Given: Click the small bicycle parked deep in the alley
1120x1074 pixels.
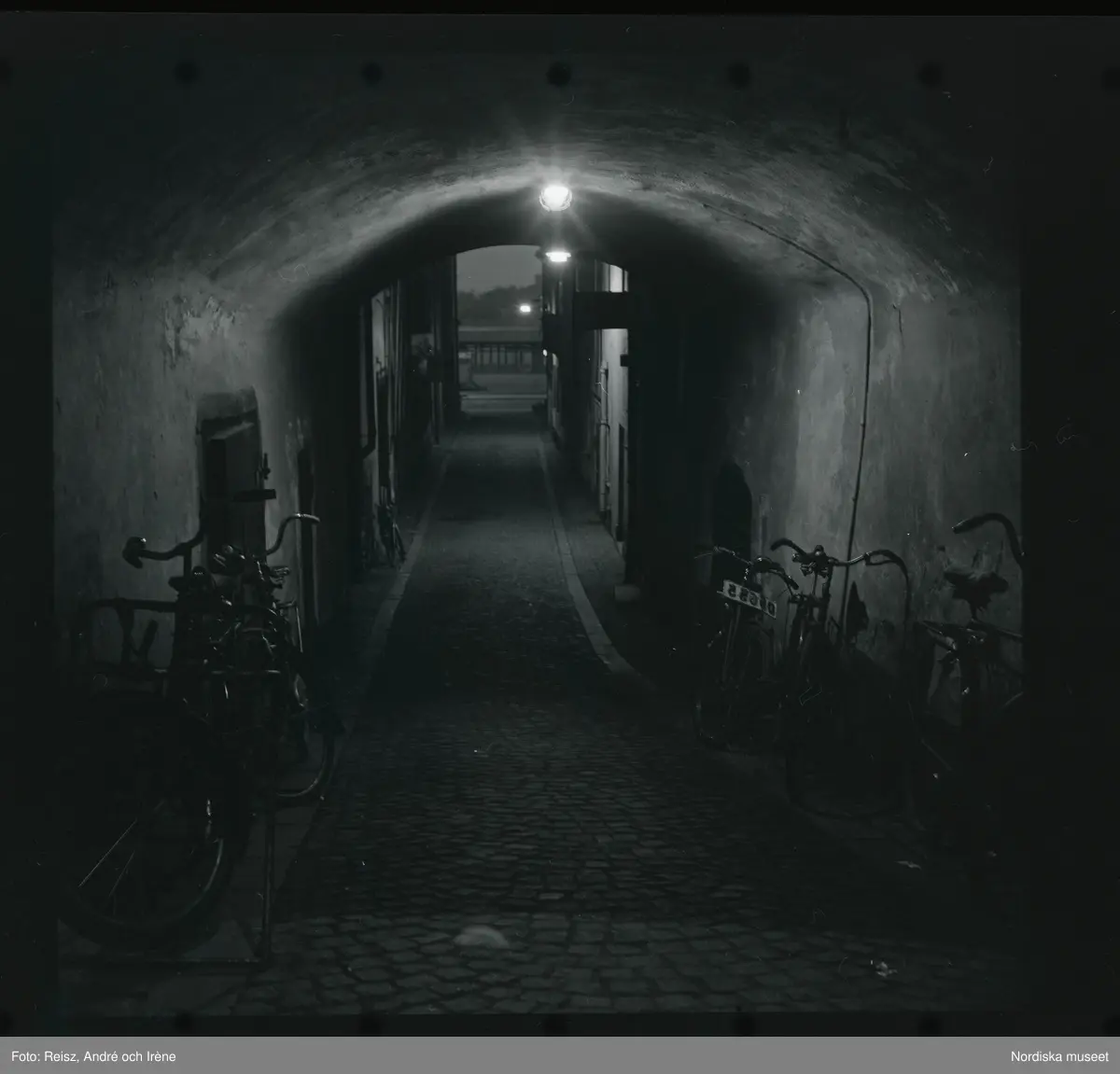Looking at the screenshot, I should click(x=390, y=537).
